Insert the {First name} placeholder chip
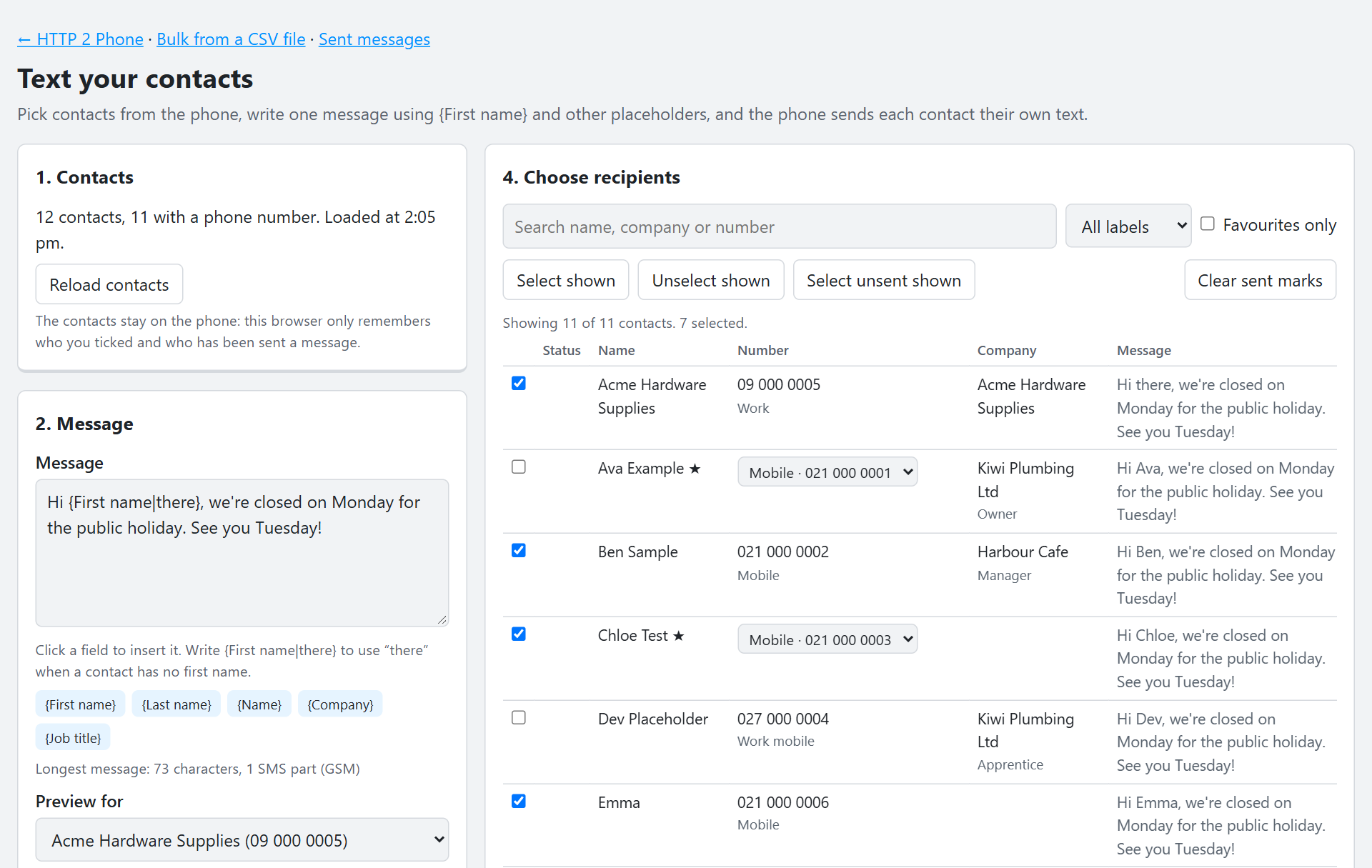Image resolution: width=1372 pixels, height=868 pixels. pyautogui.click(x=80, y=704)
